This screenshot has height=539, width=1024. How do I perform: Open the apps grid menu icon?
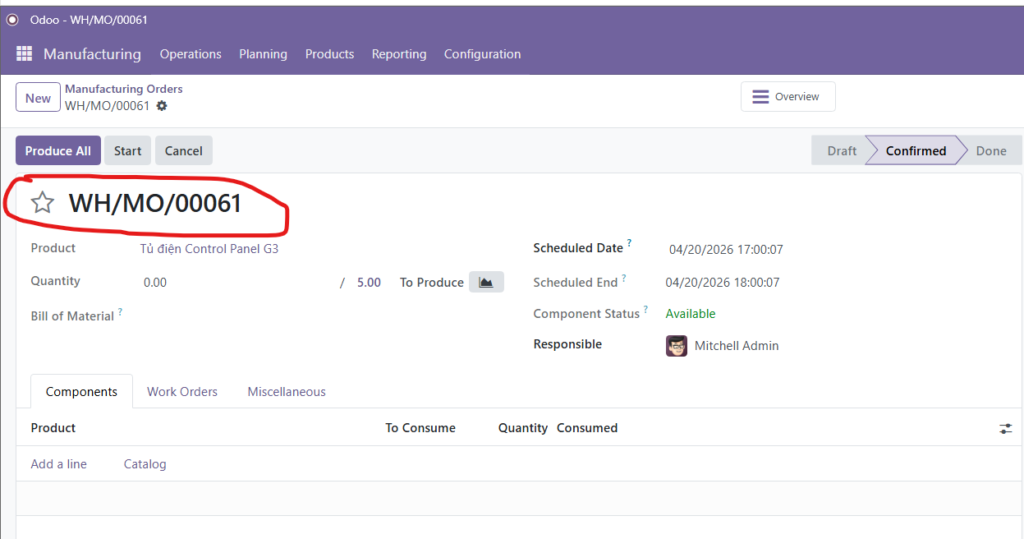[24, 54]
